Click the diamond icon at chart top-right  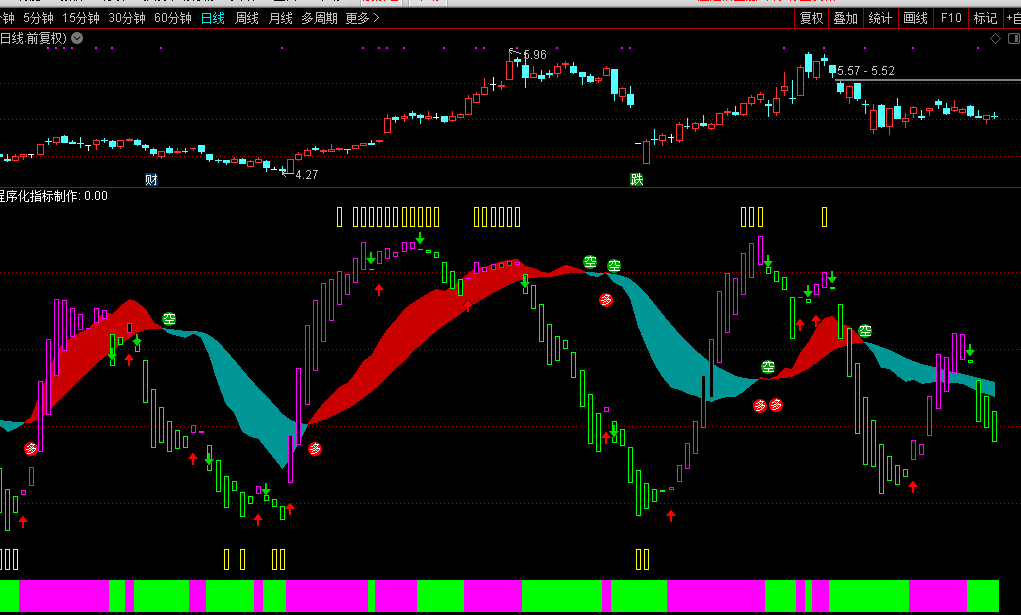(x=995, y=39)
